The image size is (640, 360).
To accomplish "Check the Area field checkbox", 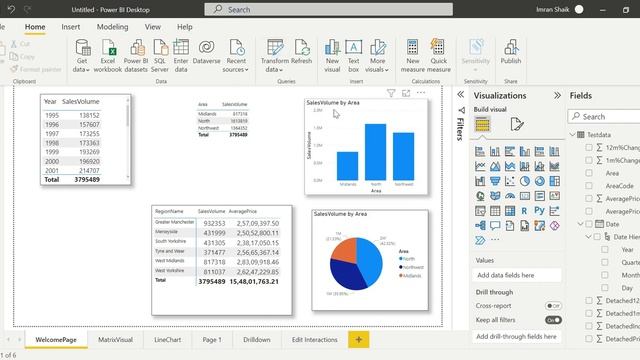I will 589,173.
